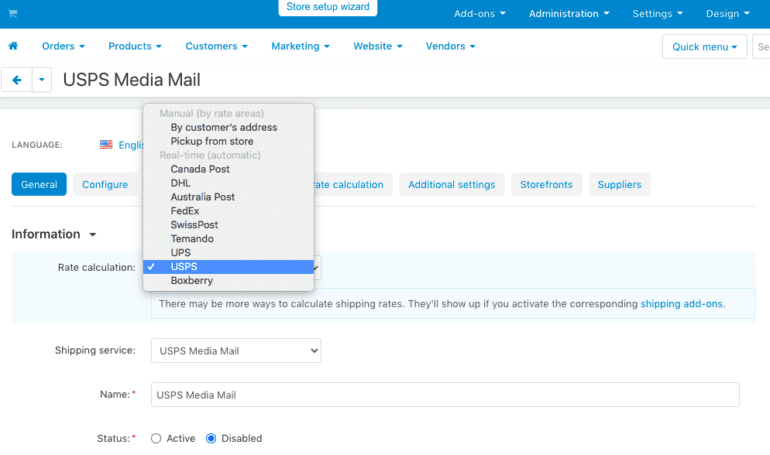Select Boxberry in the list

coord(228,281)
